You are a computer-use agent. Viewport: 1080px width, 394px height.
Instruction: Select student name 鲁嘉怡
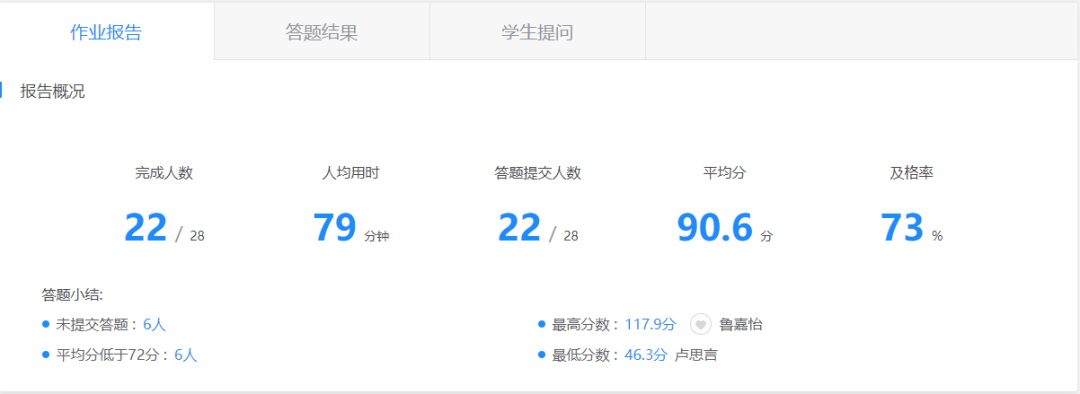click(740, 324)
